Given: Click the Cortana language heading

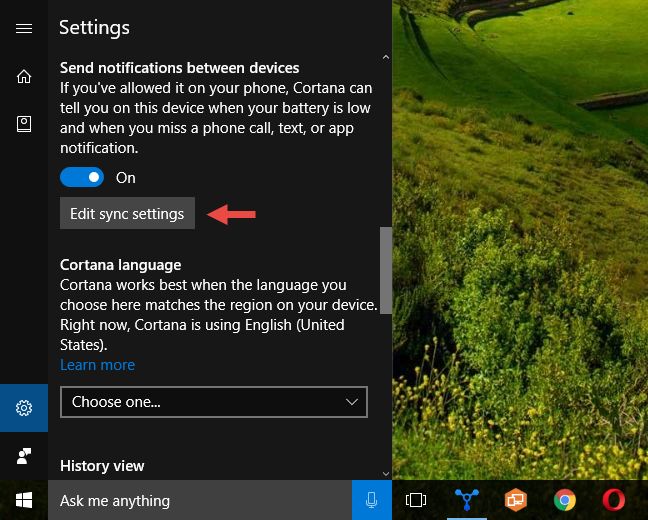Looking at the screenshot, I should point(121,265).
